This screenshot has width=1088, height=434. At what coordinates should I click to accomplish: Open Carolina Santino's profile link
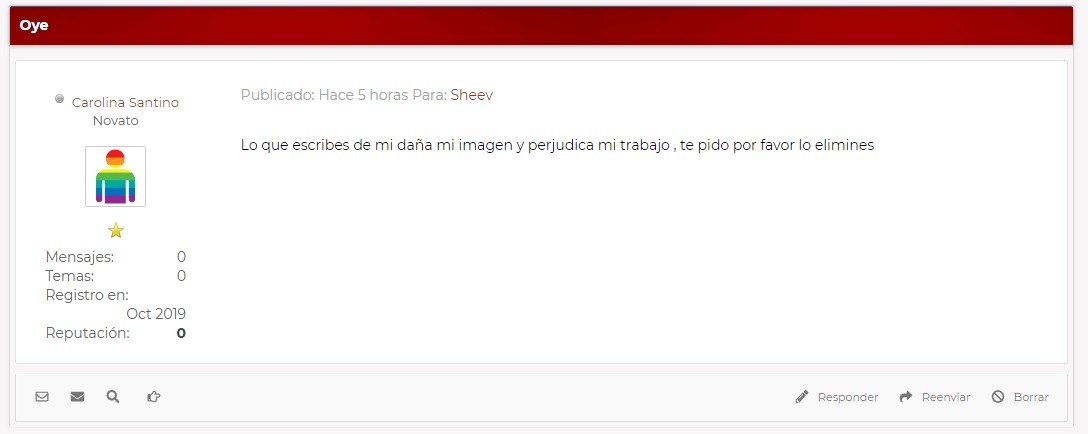click(x=126, y=103)
